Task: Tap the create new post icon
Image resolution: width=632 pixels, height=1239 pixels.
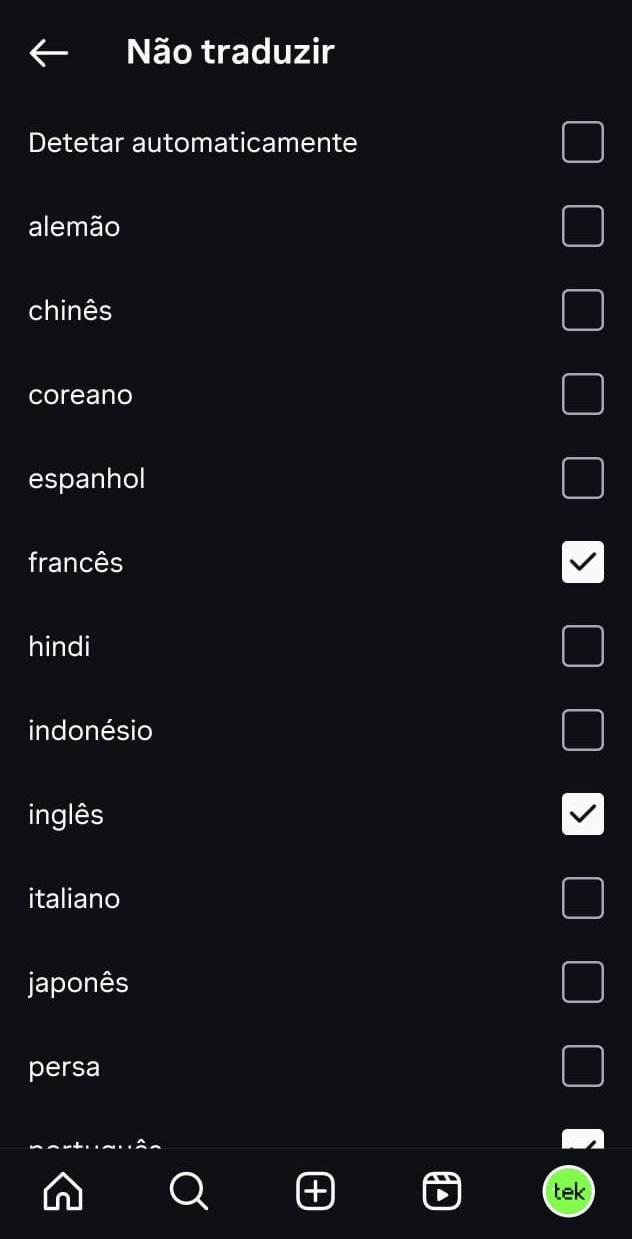Action: click(x=315, y=1191)
